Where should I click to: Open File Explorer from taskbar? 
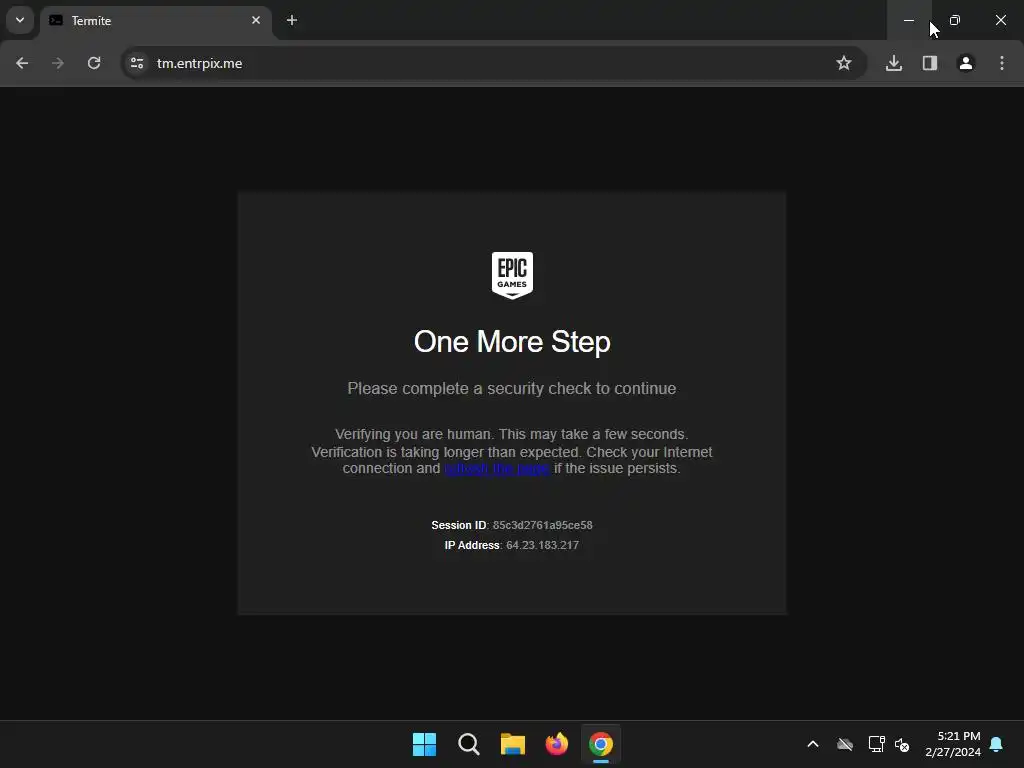513,744
